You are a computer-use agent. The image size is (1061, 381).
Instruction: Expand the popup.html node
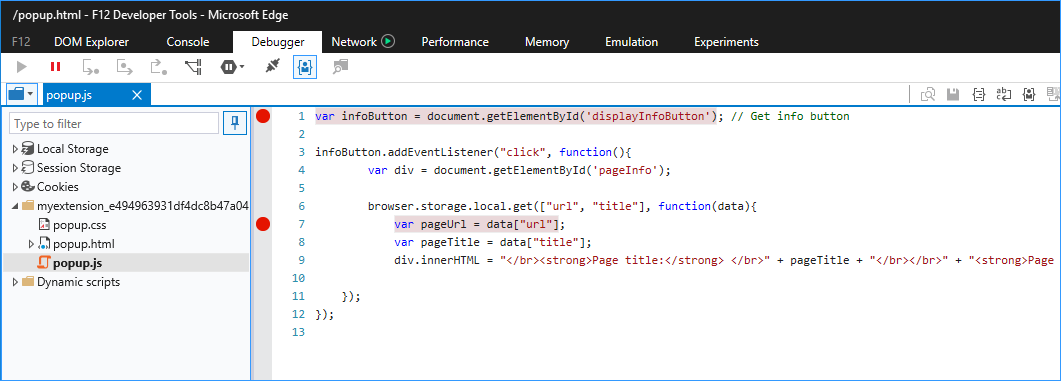coord(31,244)
